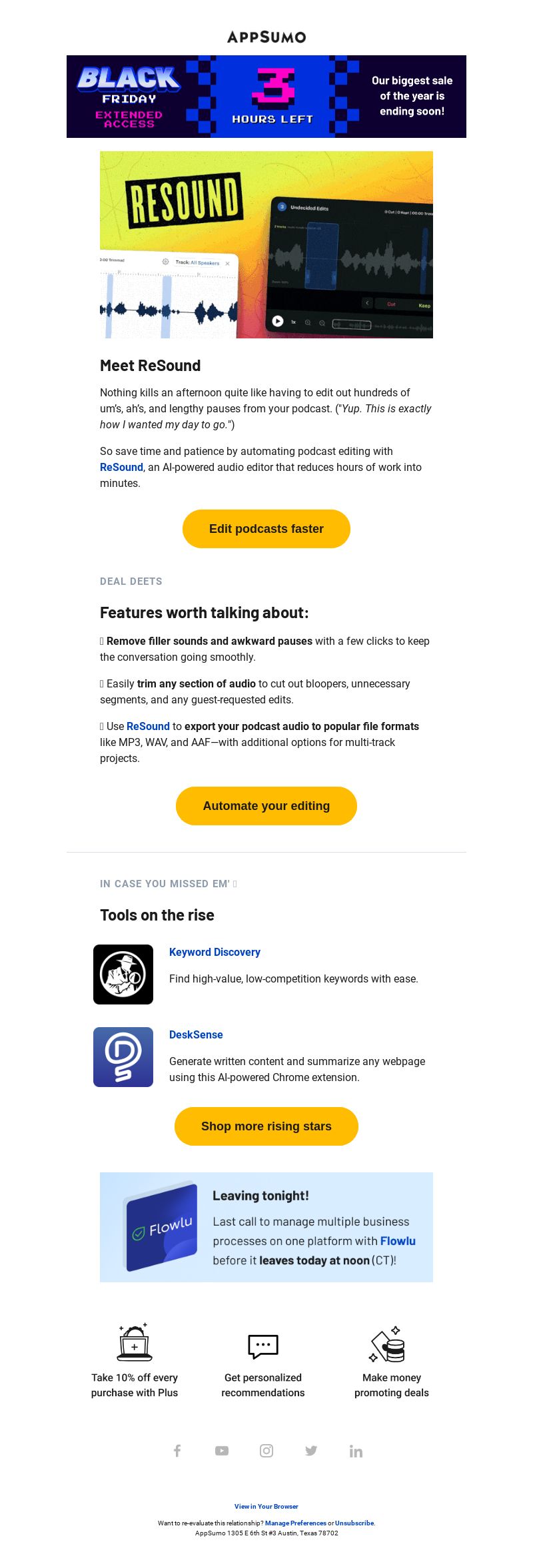Open the LinkedIn icon in footer
533x1568 pixels.
[x=356, y=1451]
